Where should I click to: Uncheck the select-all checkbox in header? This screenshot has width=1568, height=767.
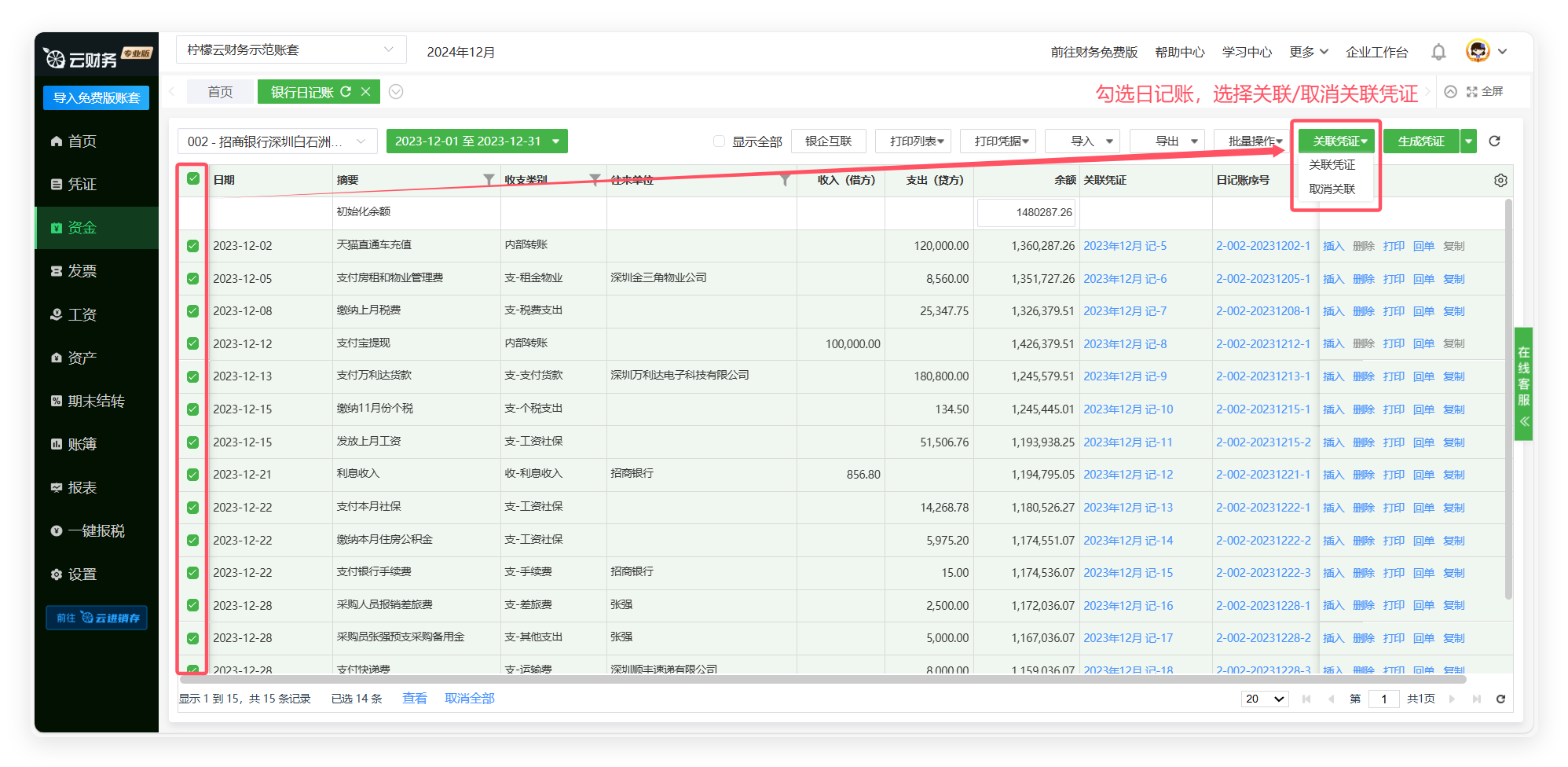click(x=193, y=179)
